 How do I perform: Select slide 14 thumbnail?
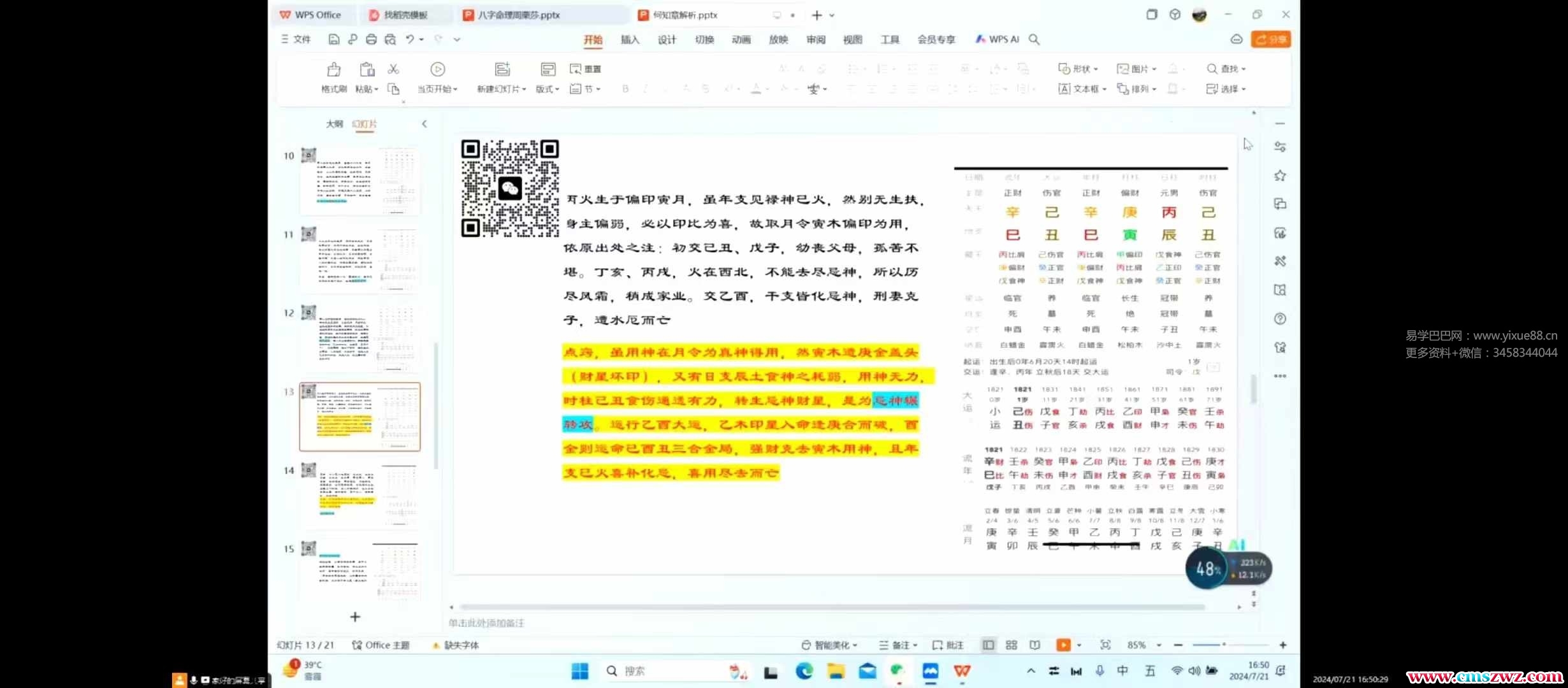coord(360,495)
